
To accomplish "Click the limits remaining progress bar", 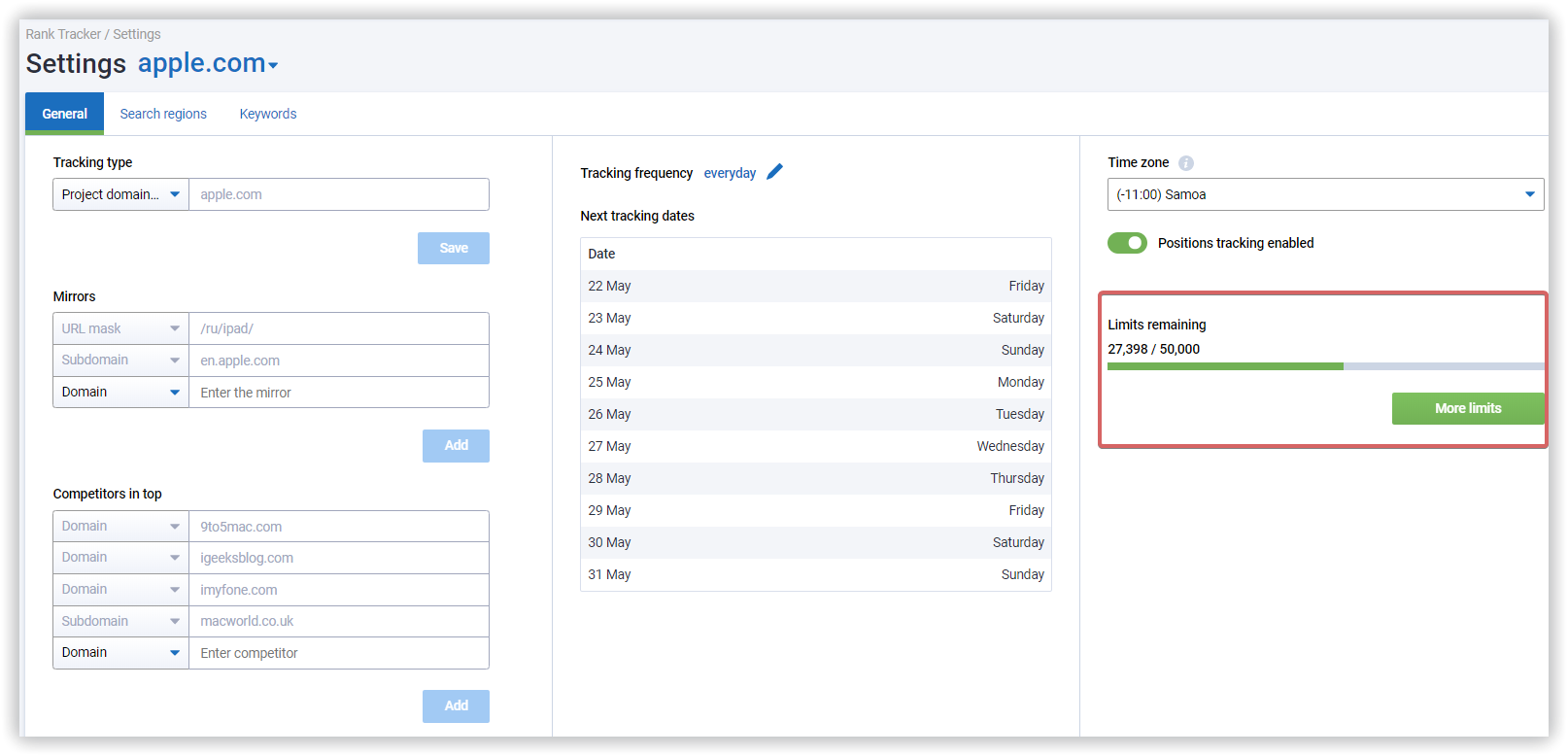I will [1325, 366].
